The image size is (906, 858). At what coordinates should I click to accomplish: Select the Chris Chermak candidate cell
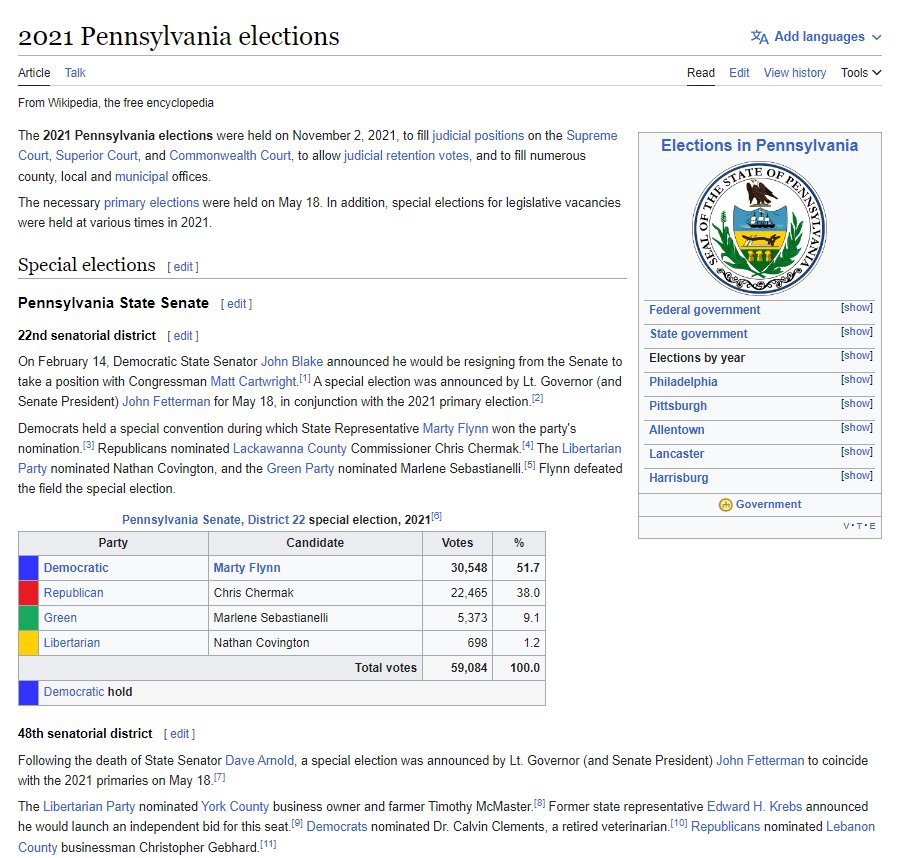(315, 593)
